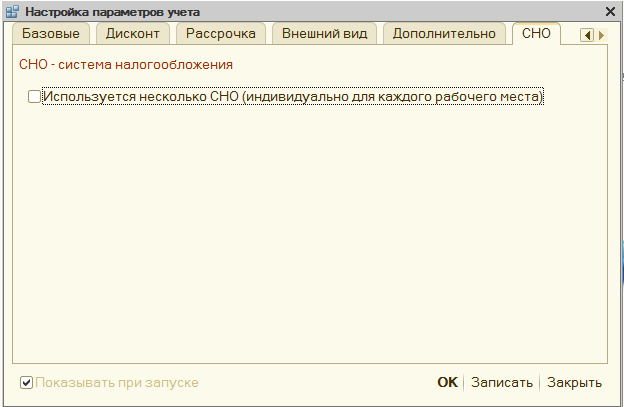
Task: Confirm settings with the OK button
Action: coord(447,382)
